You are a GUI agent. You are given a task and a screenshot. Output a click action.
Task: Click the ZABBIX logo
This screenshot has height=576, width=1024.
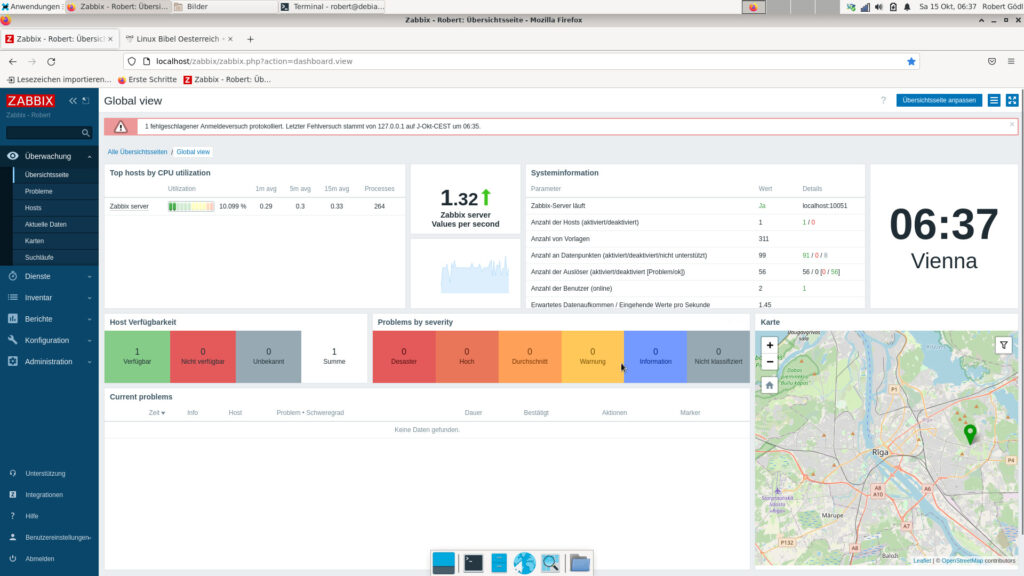31,101
